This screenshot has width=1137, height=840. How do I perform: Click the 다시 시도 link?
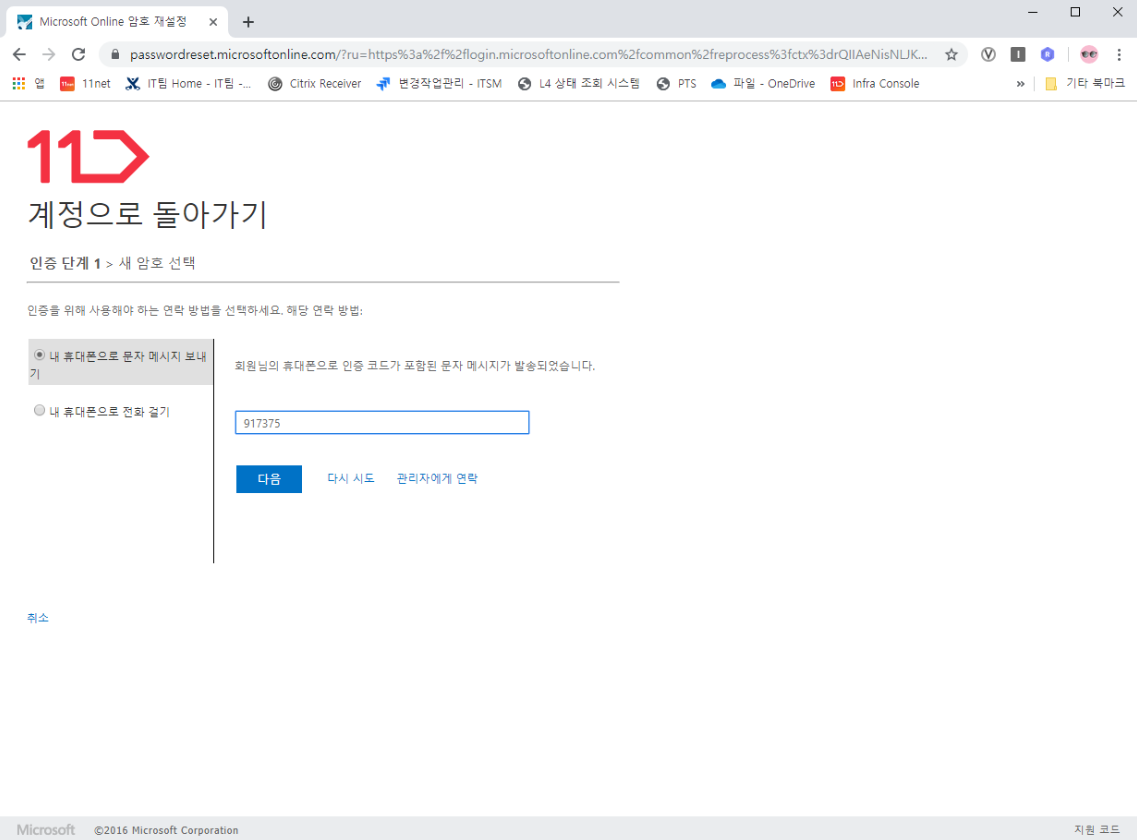point(351,478)
